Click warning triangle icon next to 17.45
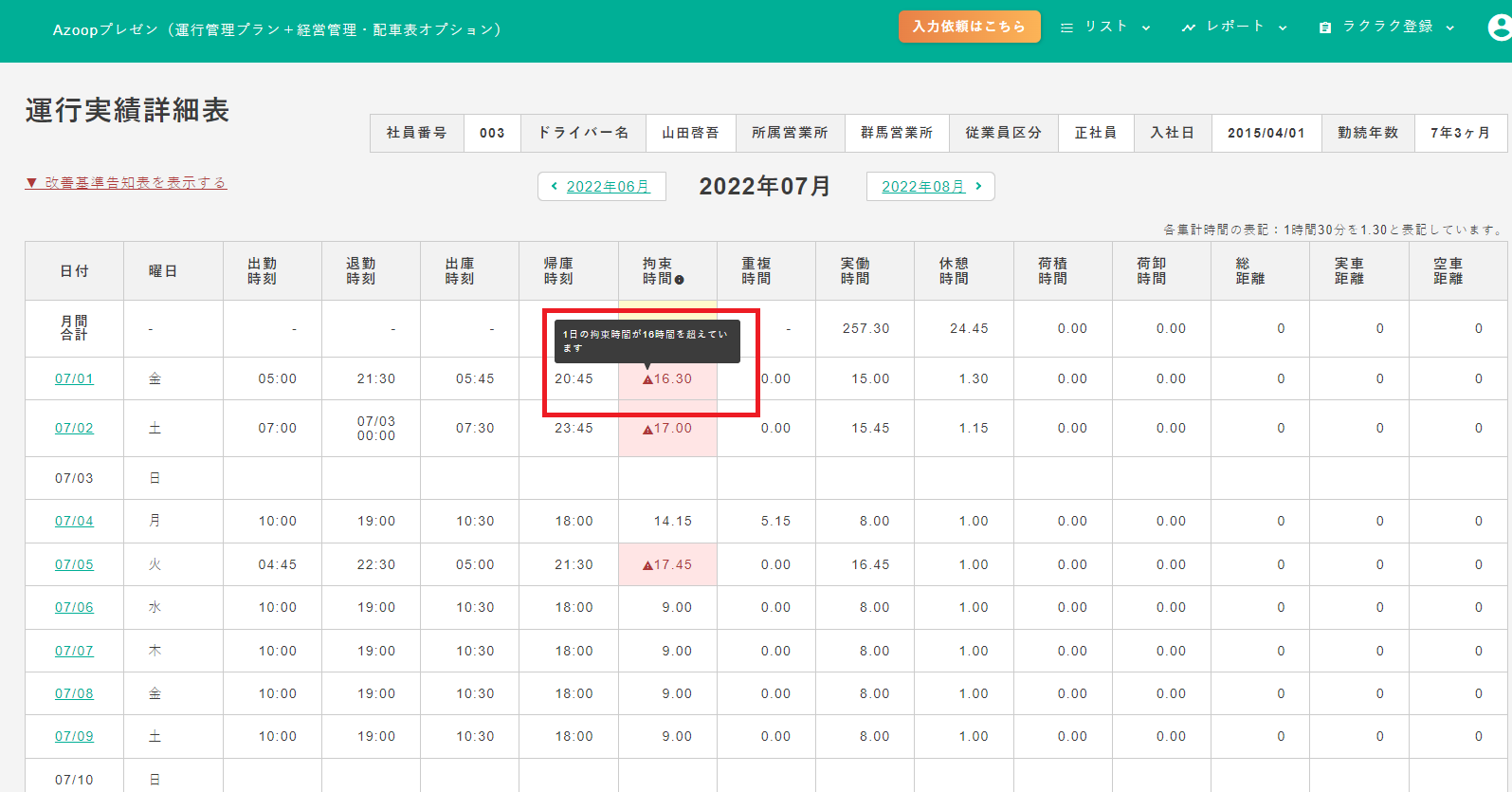The image size is (1512, 792). tap(647, 565)
